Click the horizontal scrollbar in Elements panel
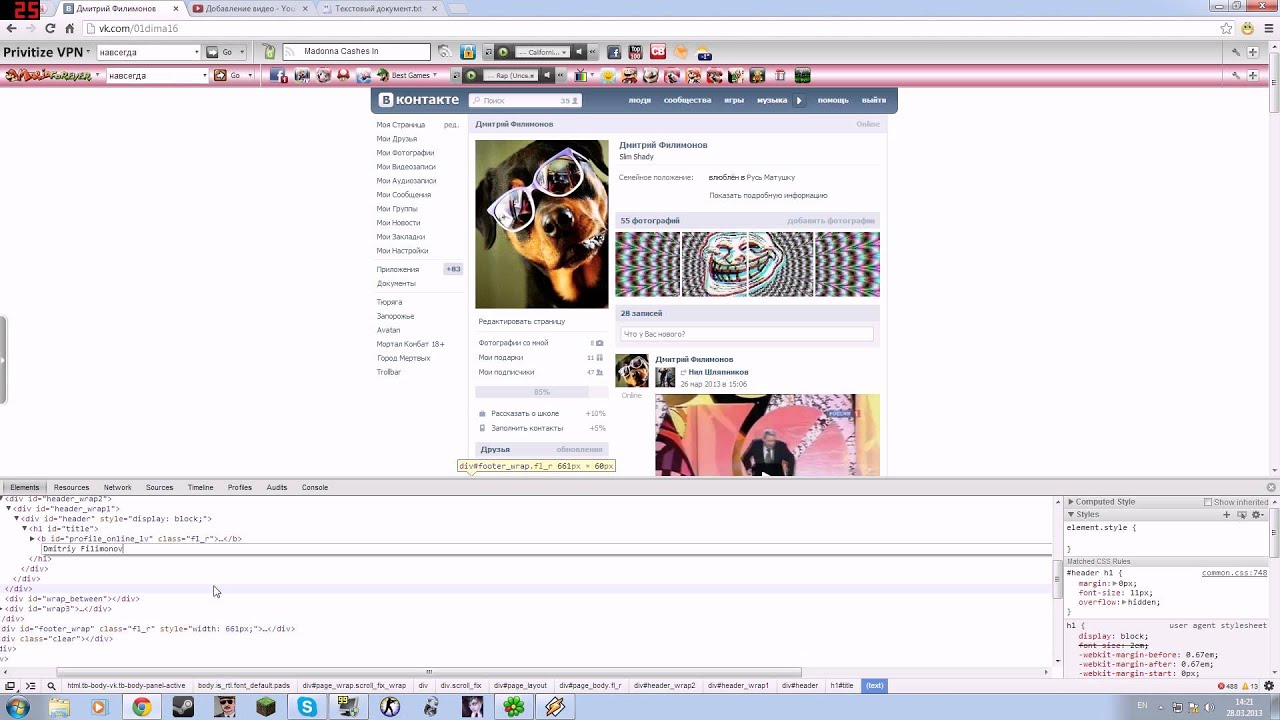1280x720 pixels. tap(428, 672)
